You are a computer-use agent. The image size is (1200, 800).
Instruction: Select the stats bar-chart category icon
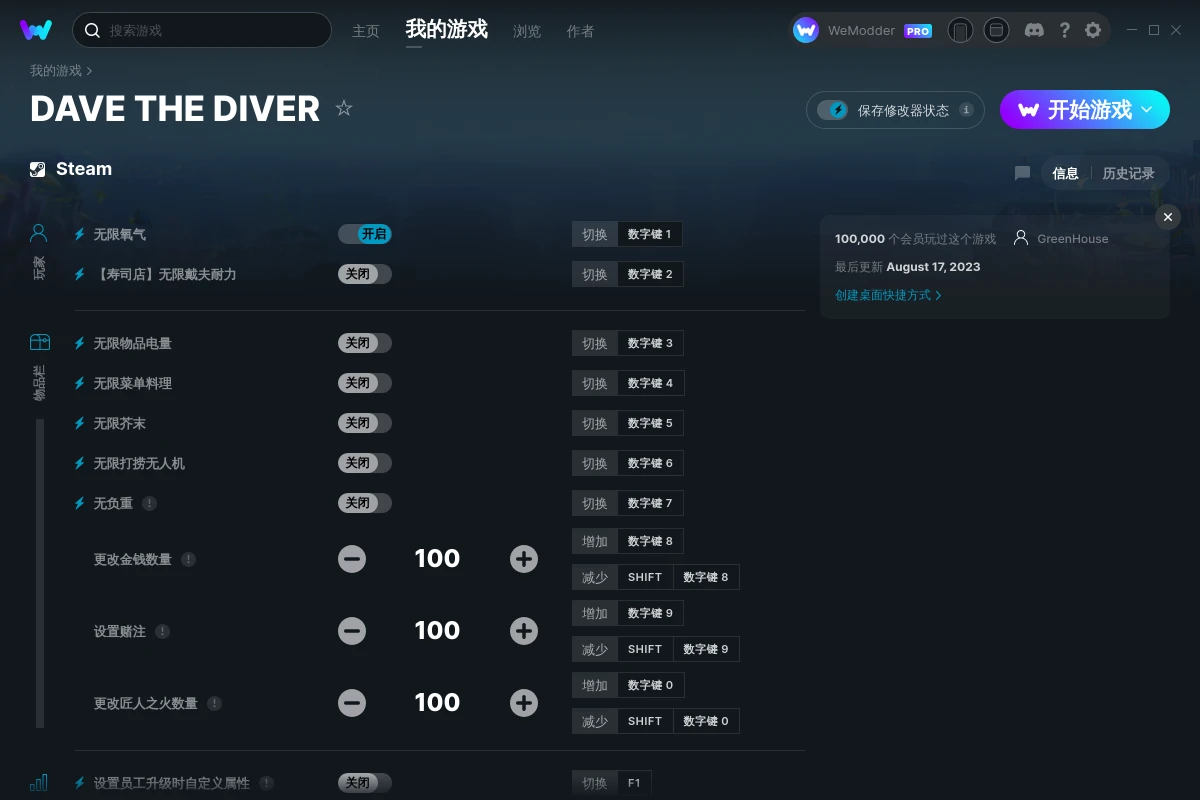pos(39,782)
